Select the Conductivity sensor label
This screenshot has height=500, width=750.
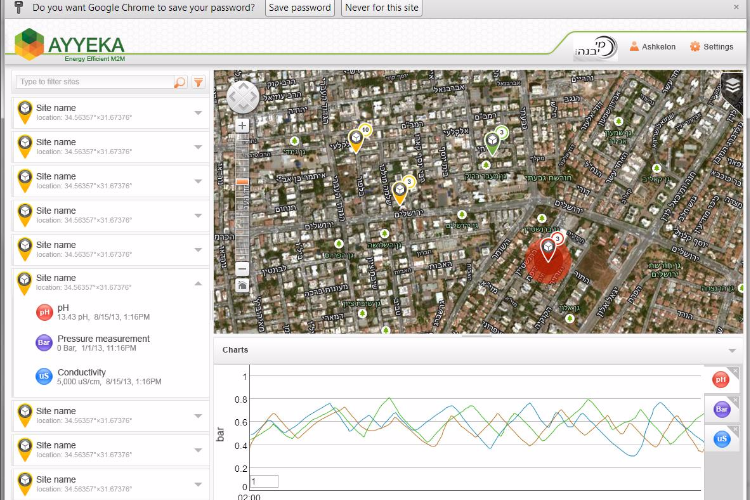tap(81, 372)
